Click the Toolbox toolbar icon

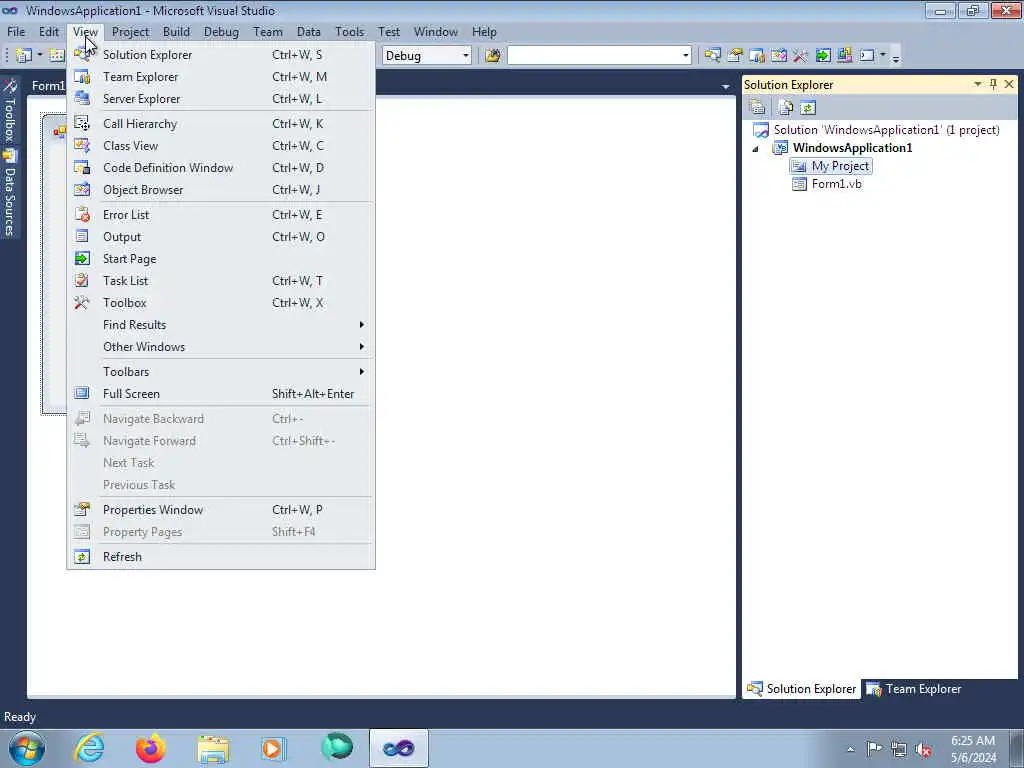801,56
